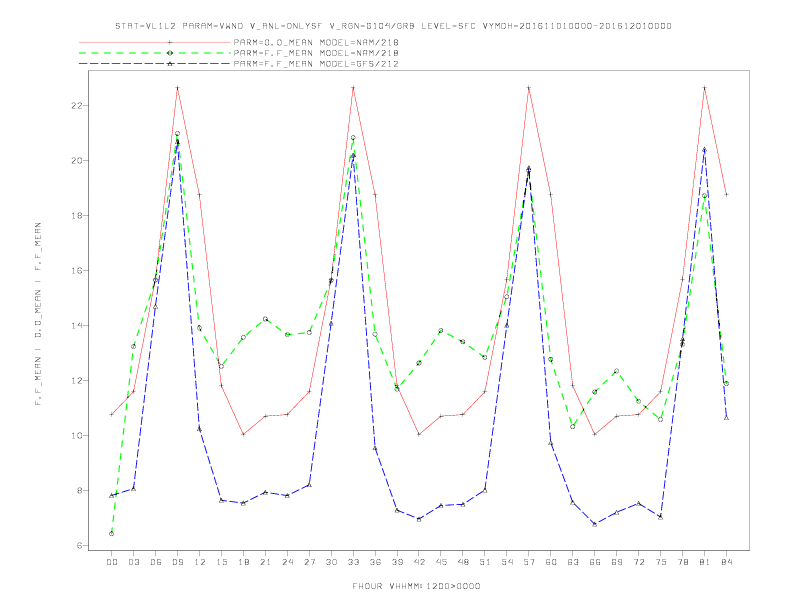Click x-axis tick label 15
Viewport: 792px width, 612px height.
221,562
